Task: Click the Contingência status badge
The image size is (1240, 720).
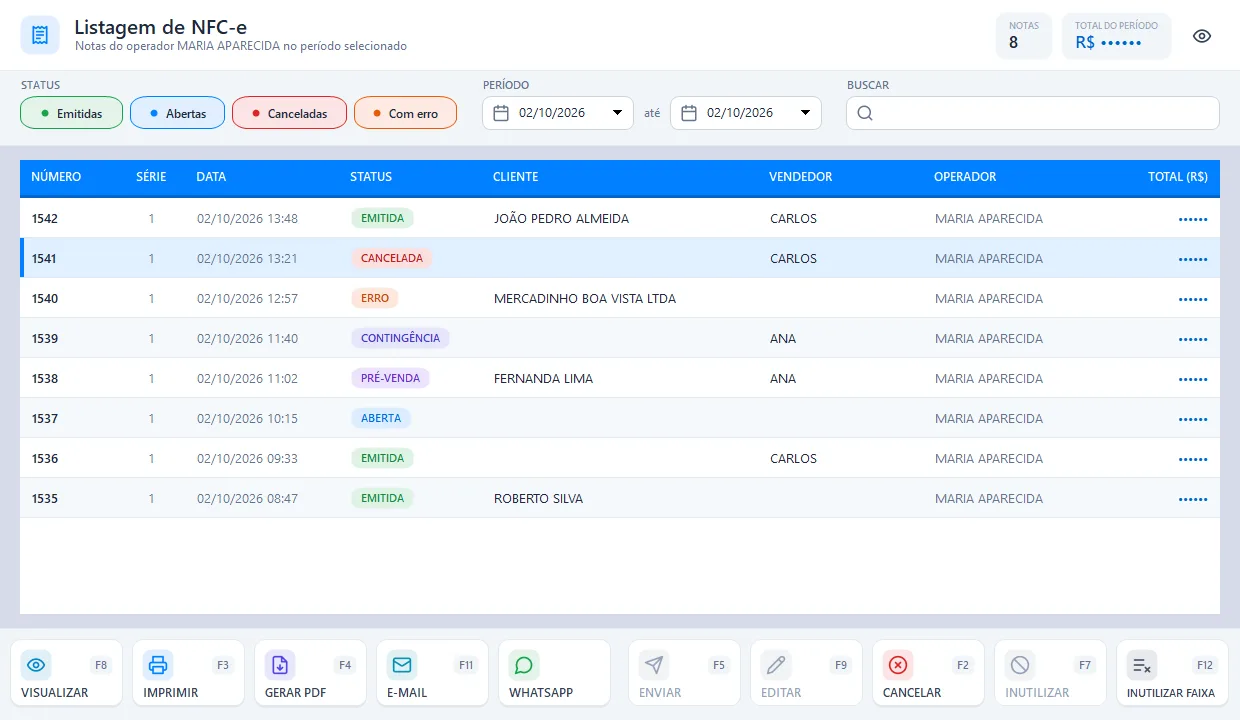Action: pos(400,338)
